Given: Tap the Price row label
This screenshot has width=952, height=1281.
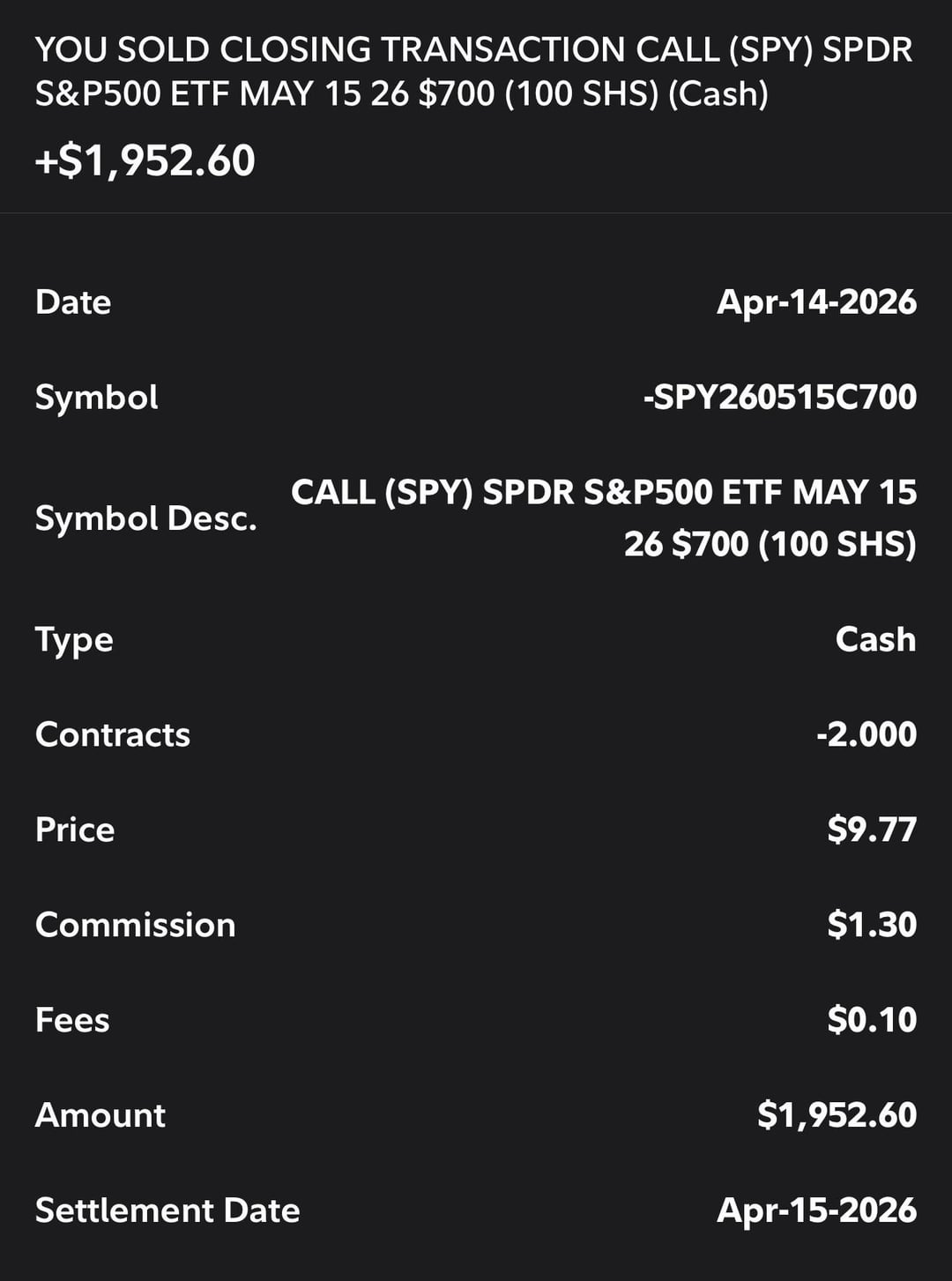Looking at the screenshot, I should tap(75, 830).
